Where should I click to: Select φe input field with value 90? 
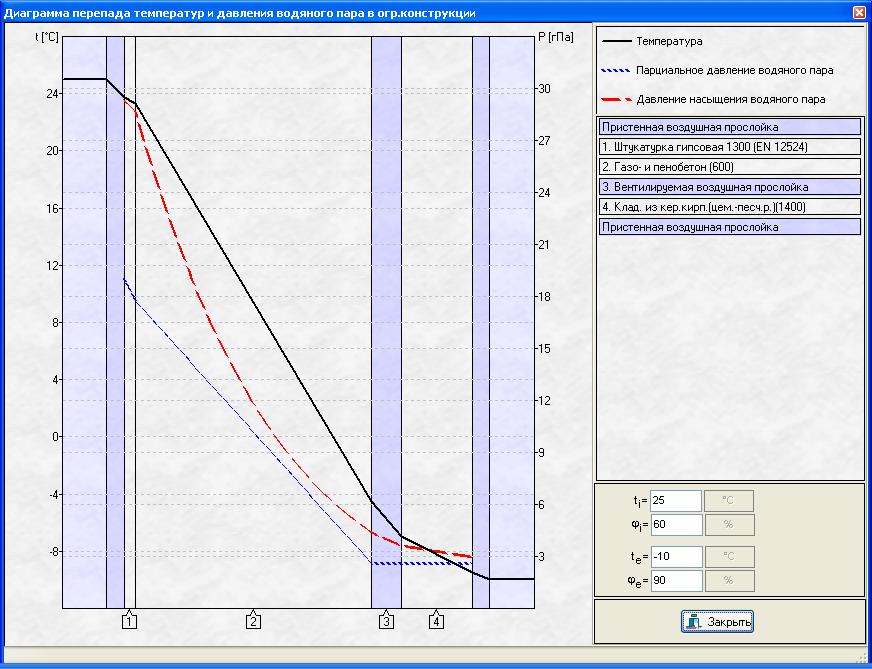pos(675,581)
